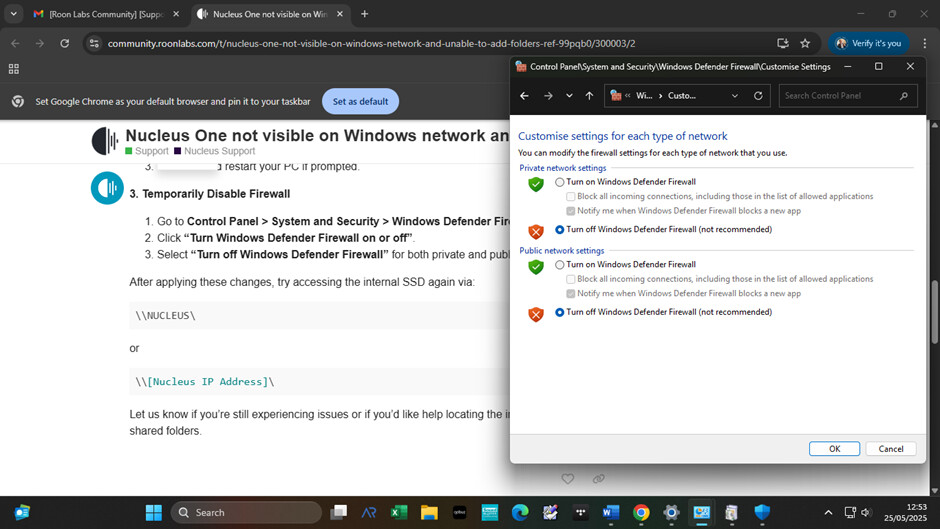Viewport: 940px width, 529px height.
Task: Turn off Firewall for public network
Action: click(559, 312)
